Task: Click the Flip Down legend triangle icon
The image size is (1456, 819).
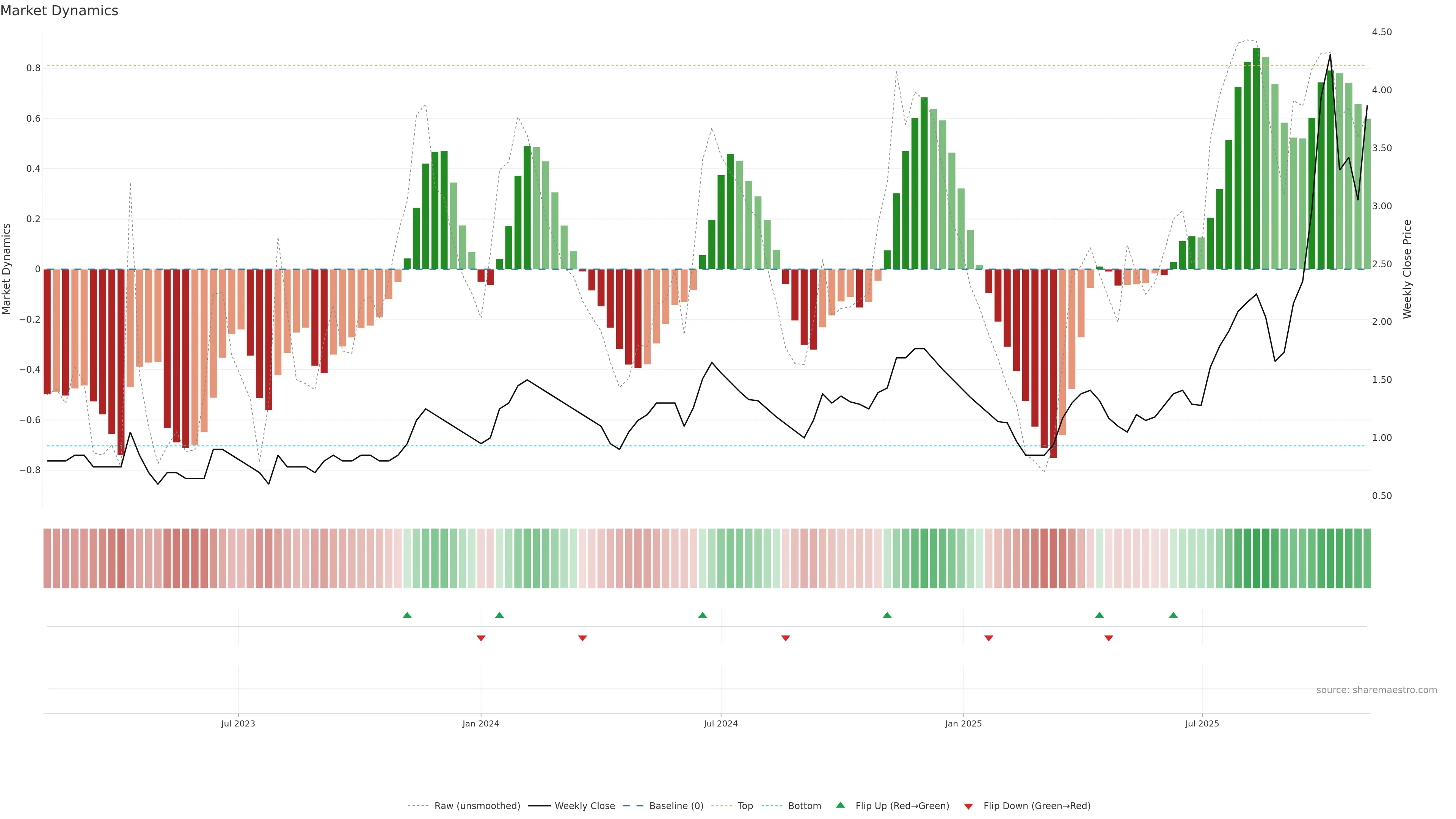Action: point(968,806)
